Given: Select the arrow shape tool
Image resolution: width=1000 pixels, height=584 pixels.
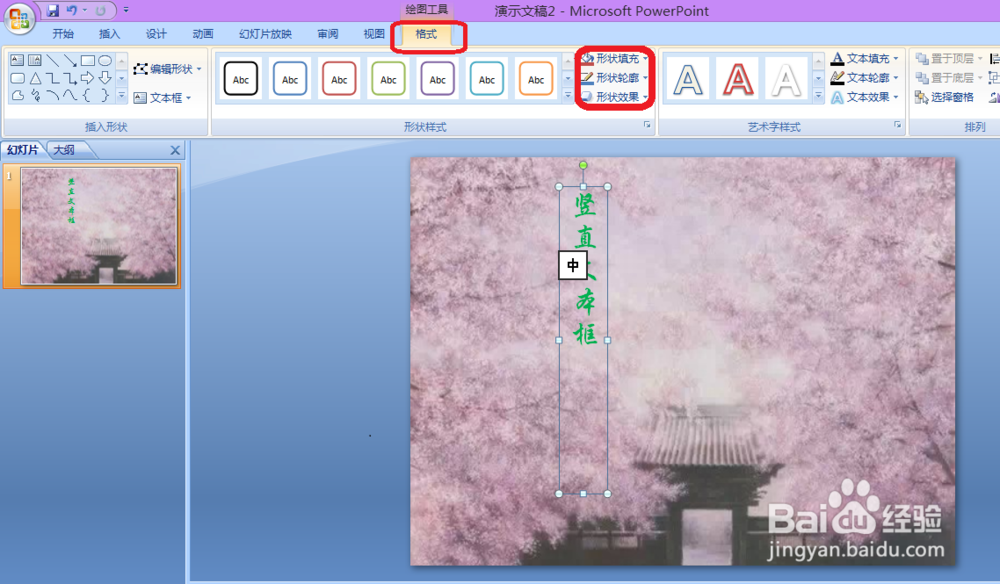Looking at the screenshot, I should pyautogui.click(x=70, y=61).
